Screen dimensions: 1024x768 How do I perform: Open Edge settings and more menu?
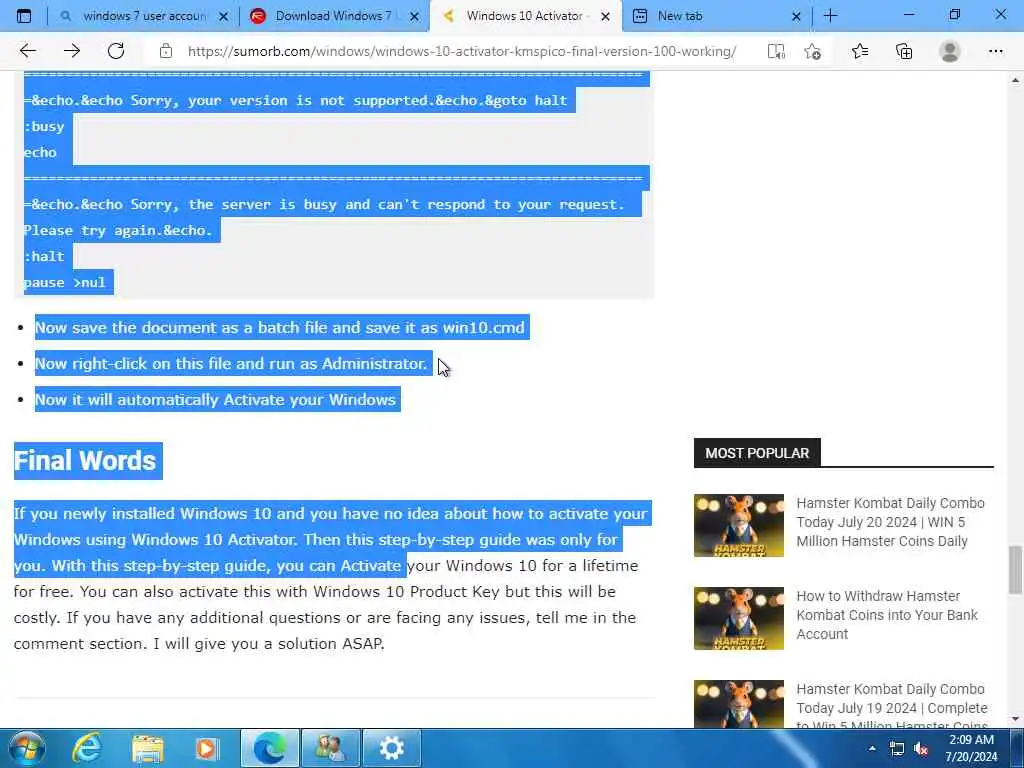[996, 51]
